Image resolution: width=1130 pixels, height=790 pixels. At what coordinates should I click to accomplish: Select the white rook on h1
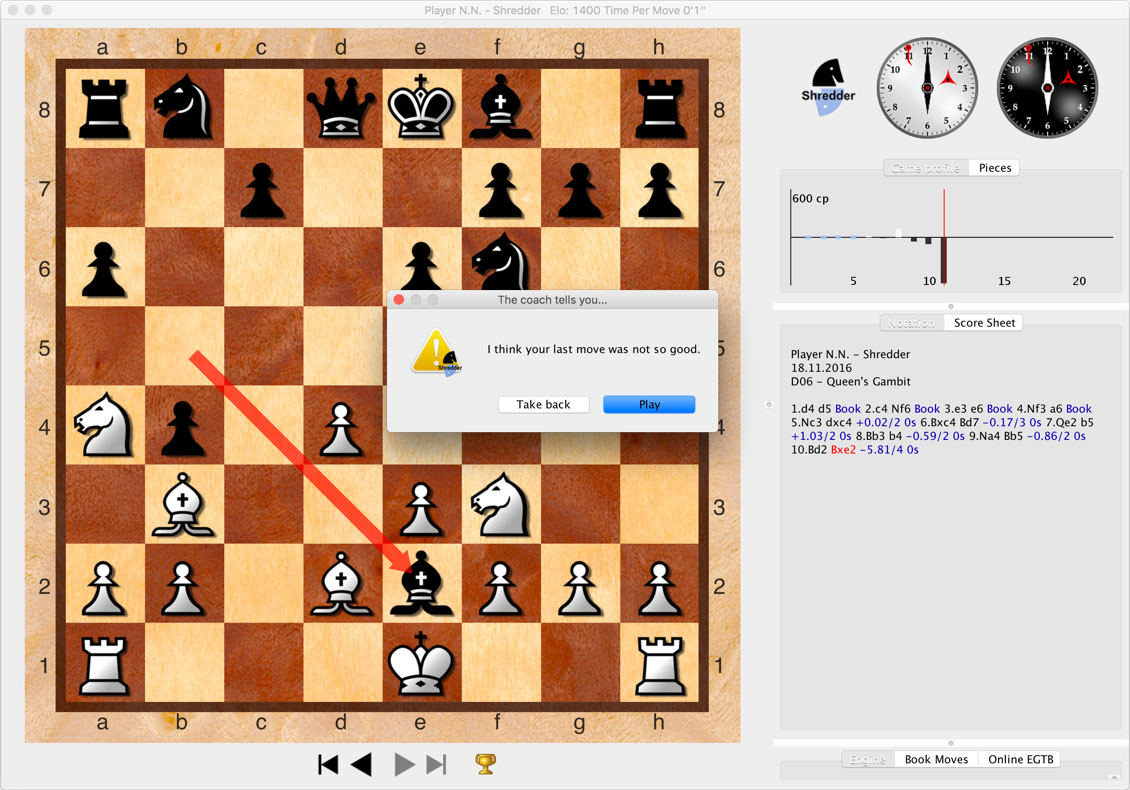pos(659,665)
